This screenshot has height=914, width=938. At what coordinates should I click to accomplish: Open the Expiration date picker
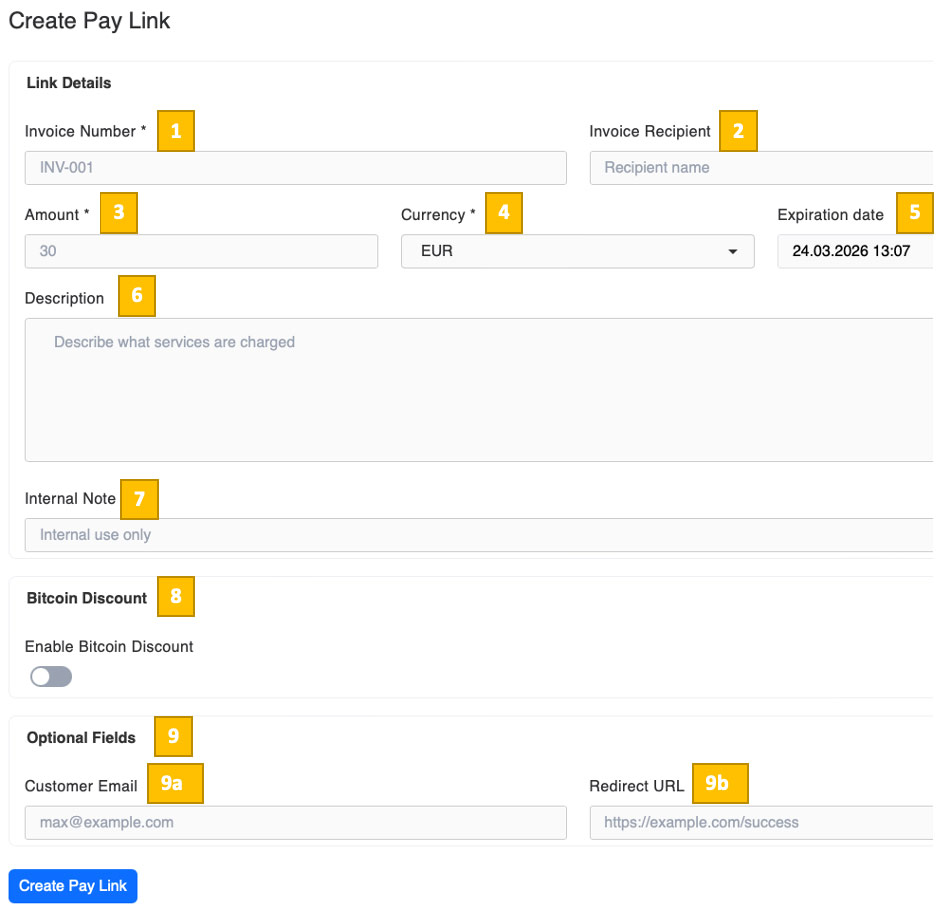(x=855, y=251)
